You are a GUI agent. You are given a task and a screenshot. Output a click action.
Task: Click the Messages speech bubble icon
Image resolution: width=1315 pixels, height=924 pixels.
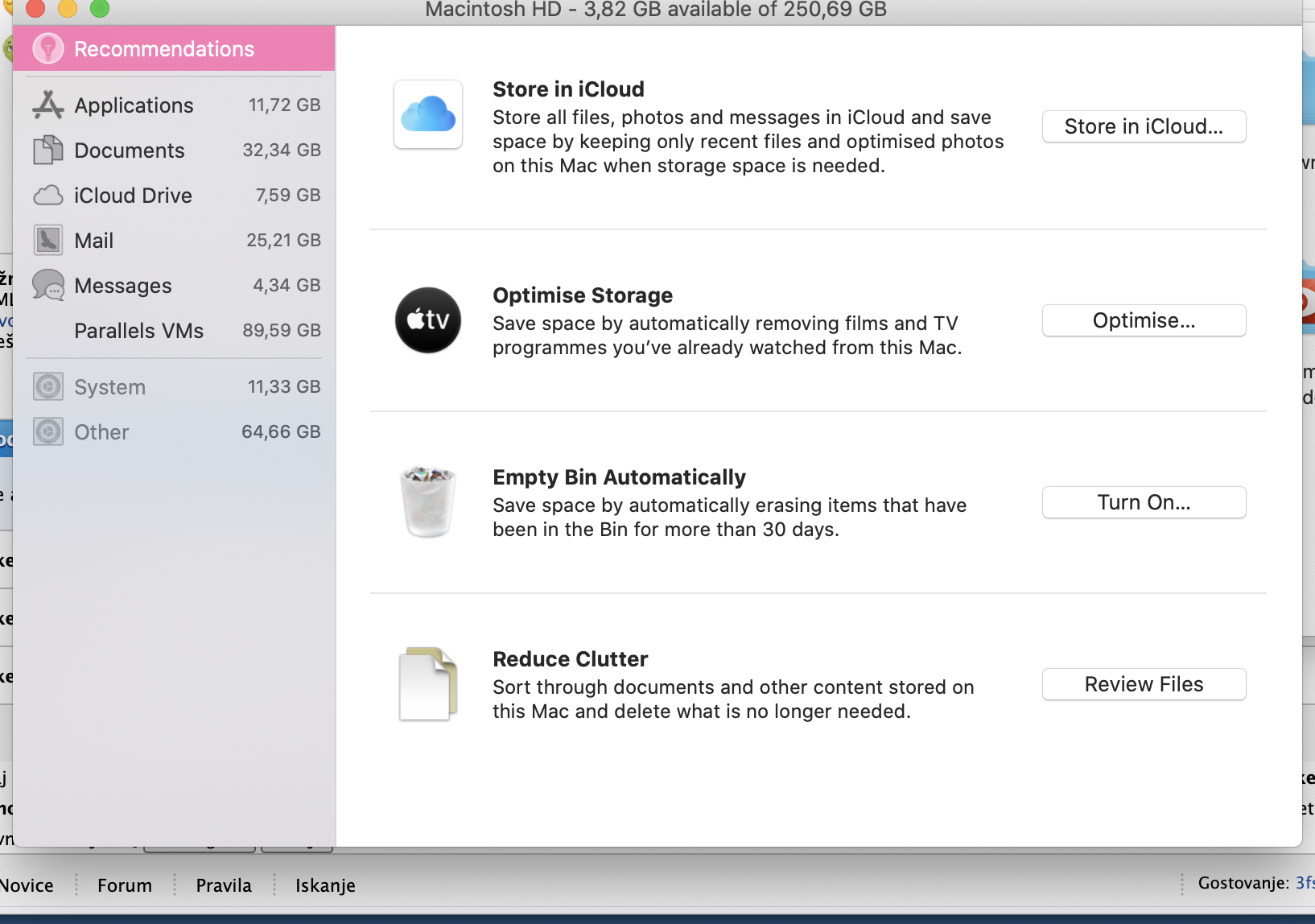point(48,286)
